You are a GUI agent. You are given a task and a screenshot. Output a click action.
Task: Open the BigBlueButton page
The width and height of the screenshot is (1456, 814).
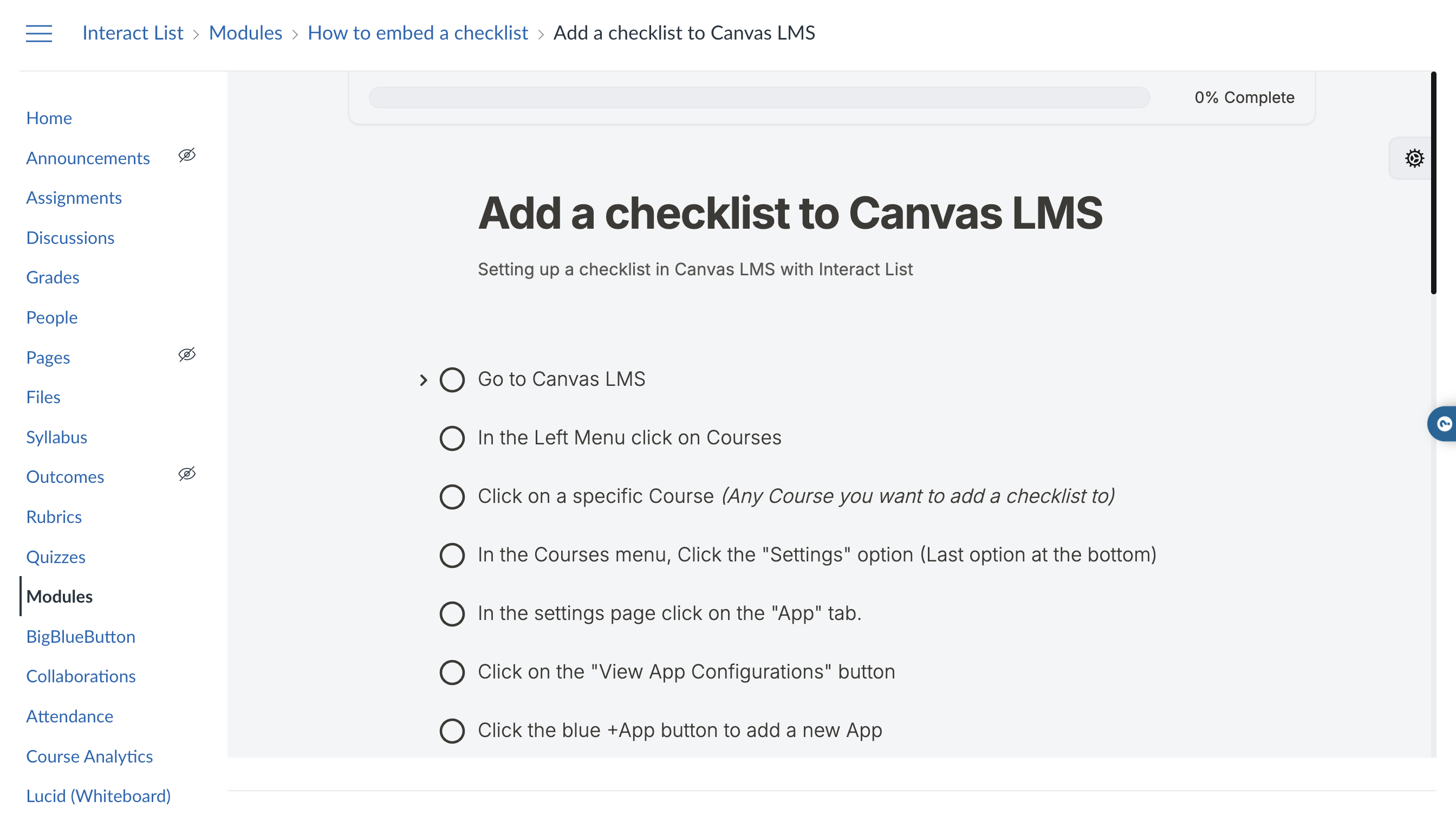coord(81,636)
